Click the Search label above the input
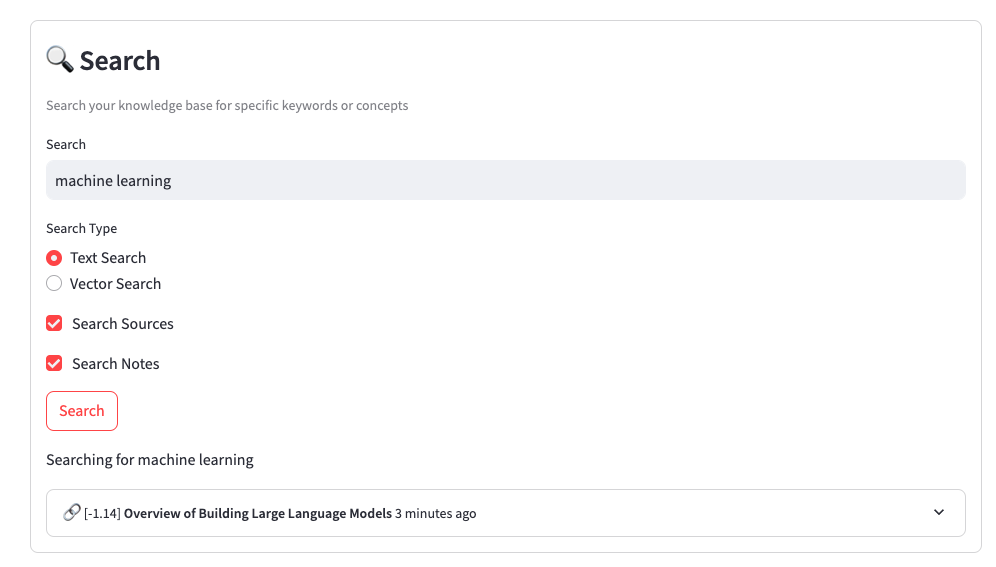Viewport: 996px width, 567px height. click(66, 145)
